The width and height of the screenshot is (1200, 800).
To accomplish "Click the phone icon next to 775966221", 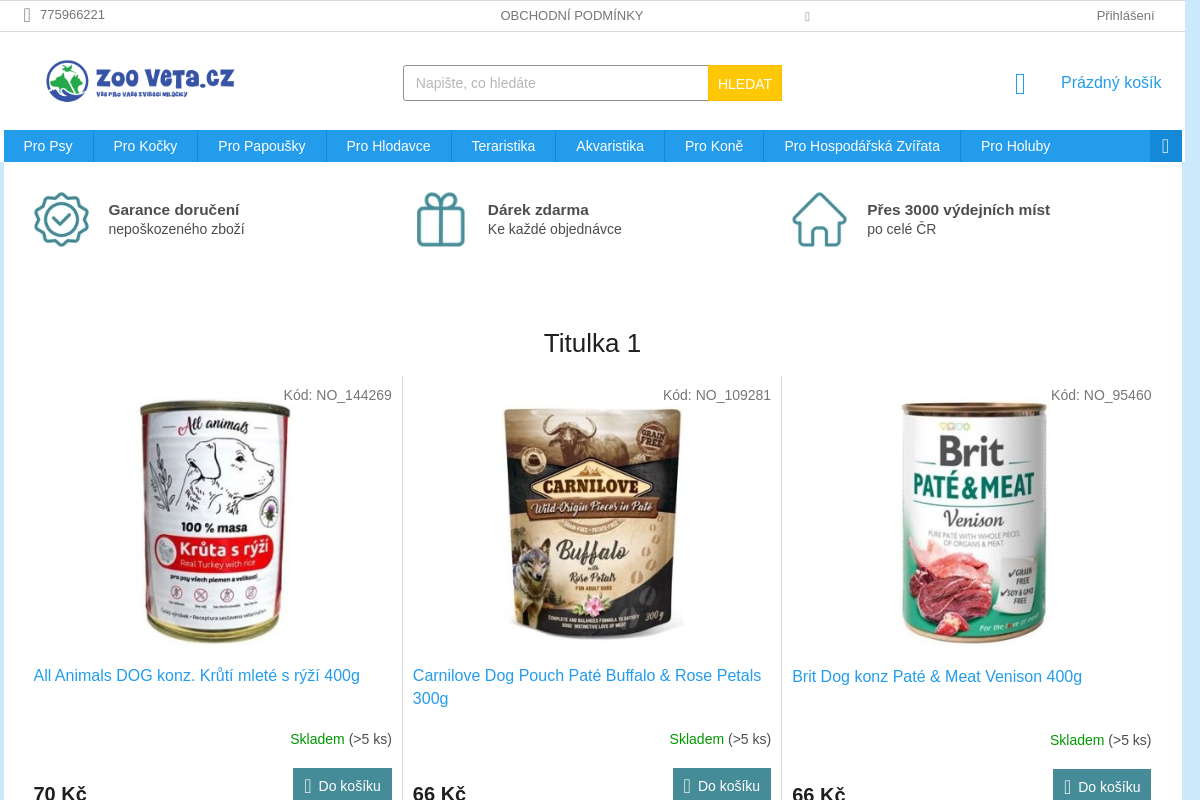I will point(27,15).
